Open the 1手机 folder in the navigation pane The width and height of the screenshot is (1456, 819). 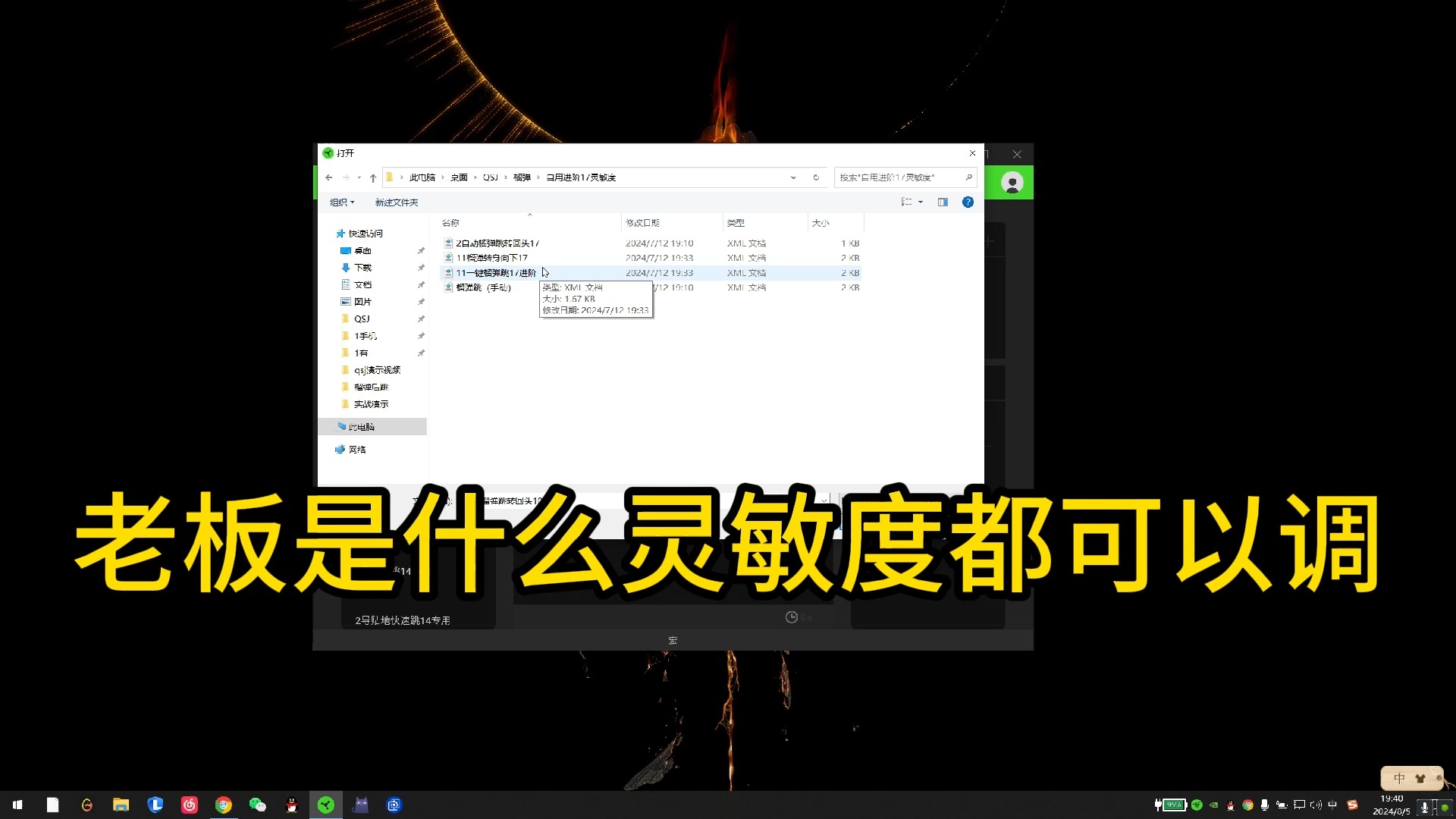(x=365, y=336)
